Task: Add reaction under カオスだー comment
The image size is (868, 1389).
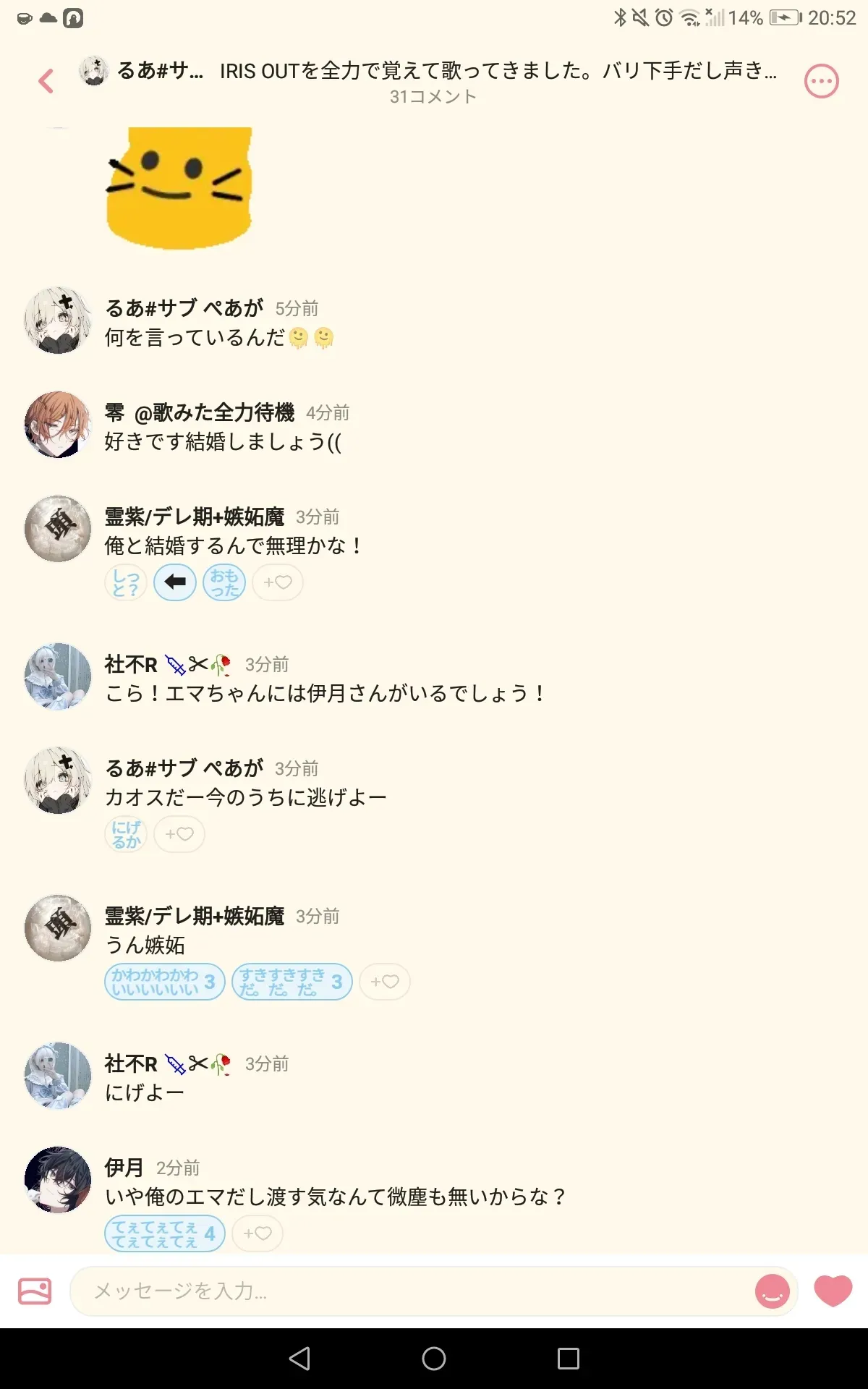Action: click(179, 834)
